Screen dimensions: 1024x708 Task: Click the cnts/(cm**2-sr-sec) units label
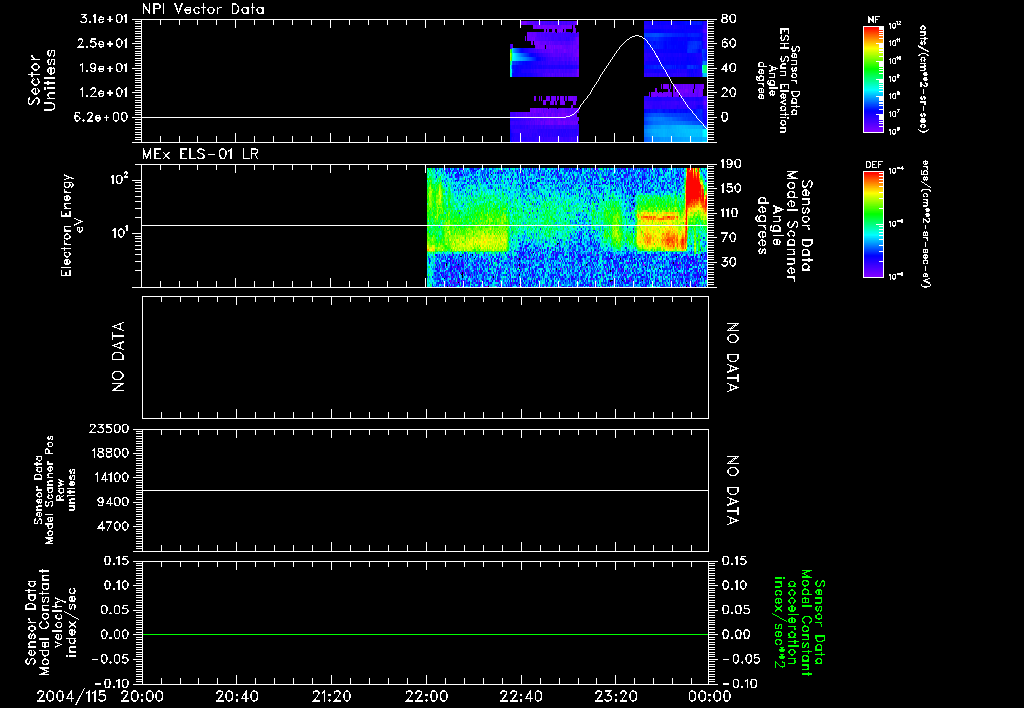point(923,79)
